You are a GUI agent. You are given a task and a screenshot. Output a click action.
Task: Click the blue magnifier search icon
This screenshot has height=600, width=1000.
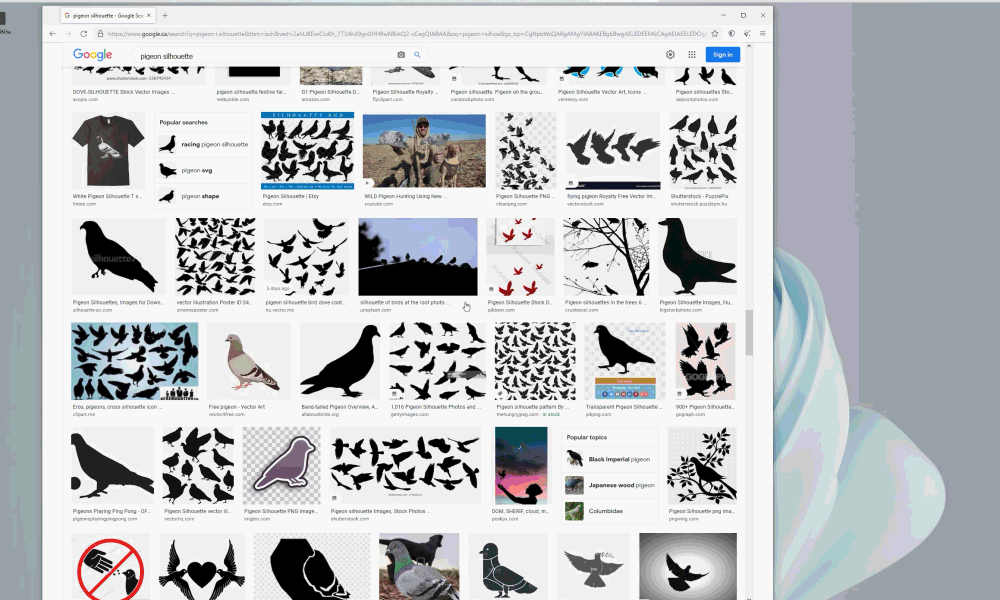coord(417,55)
